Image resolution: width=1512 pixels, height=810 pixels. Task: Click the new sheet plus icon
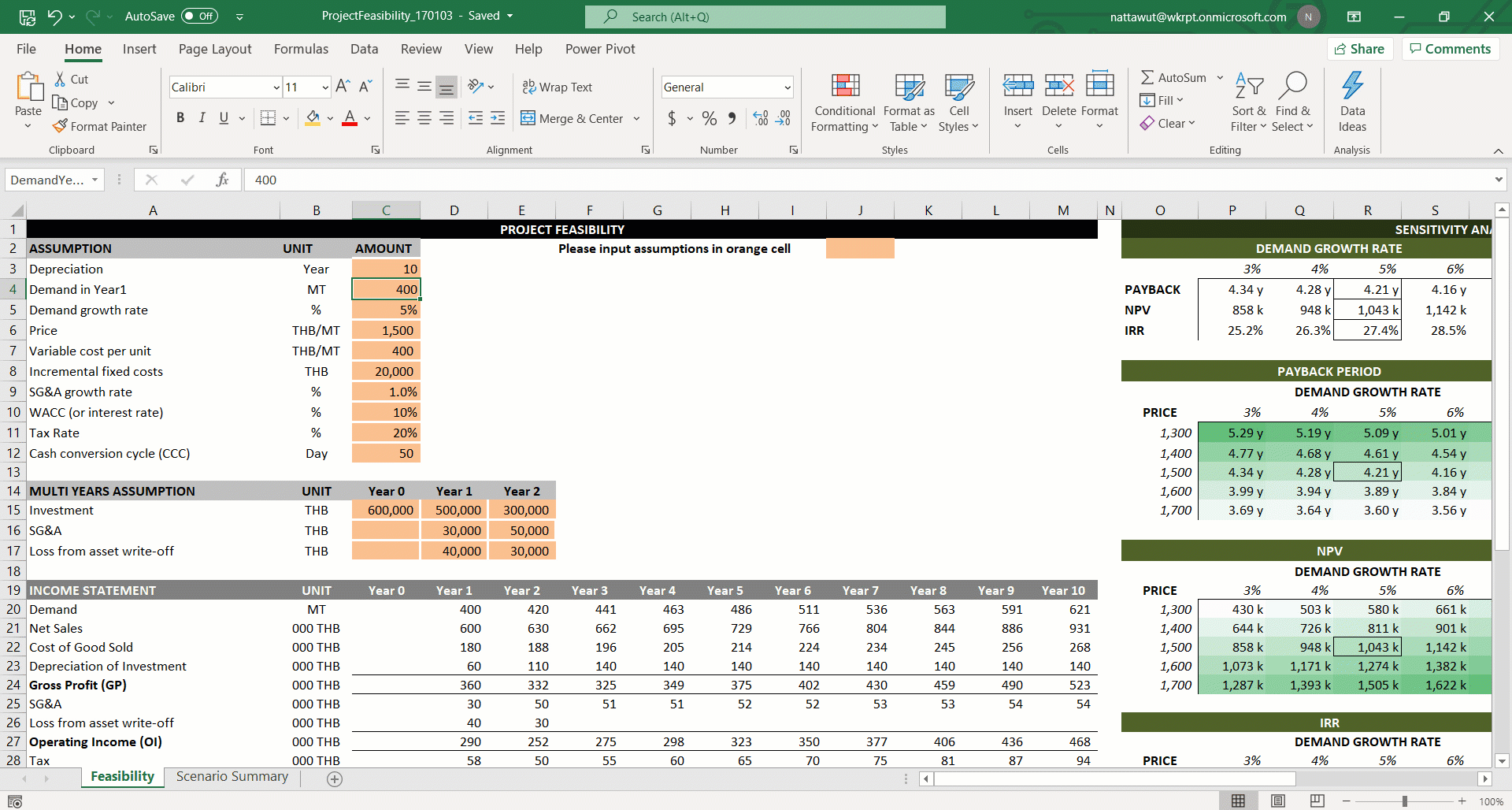pos(335,778)
